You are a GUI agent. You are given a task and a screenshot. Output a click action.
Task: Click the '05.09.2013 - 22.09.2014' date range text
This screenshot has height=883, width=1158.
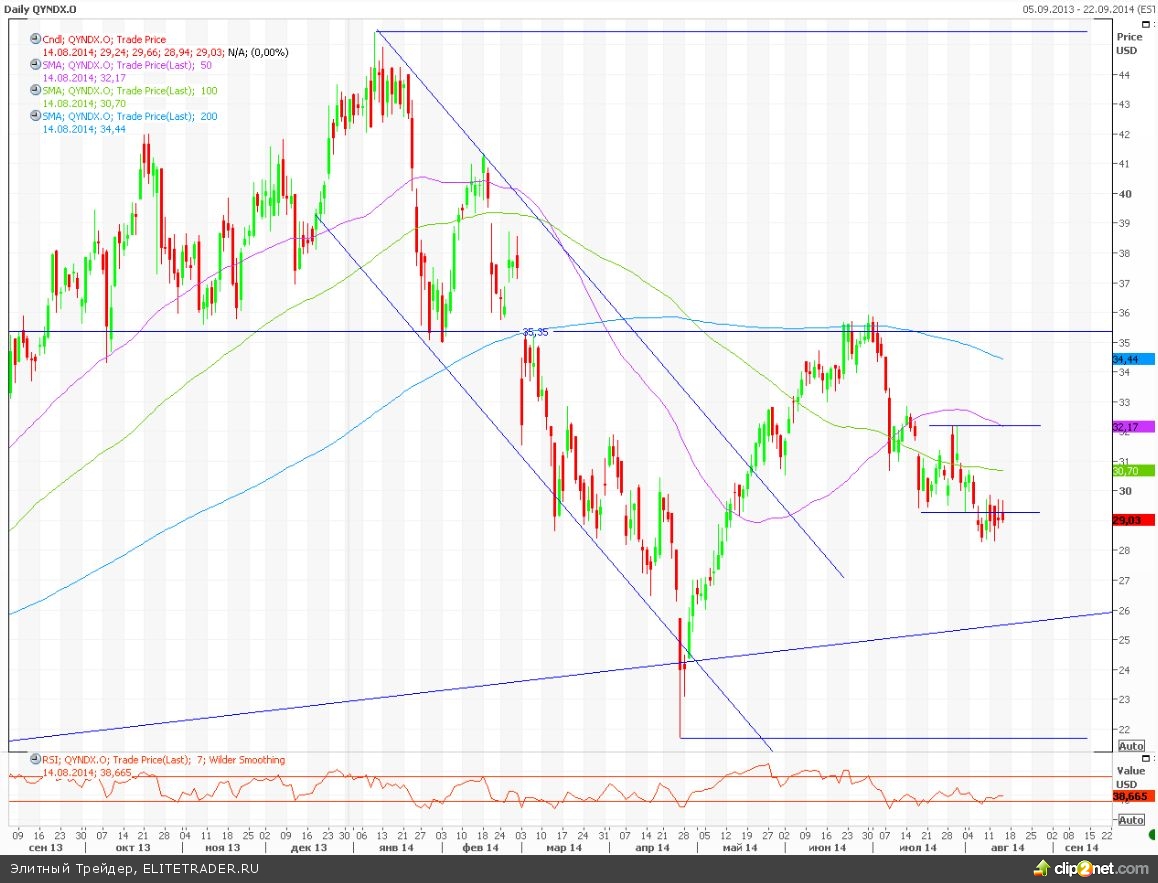(x=1079, y=10)
